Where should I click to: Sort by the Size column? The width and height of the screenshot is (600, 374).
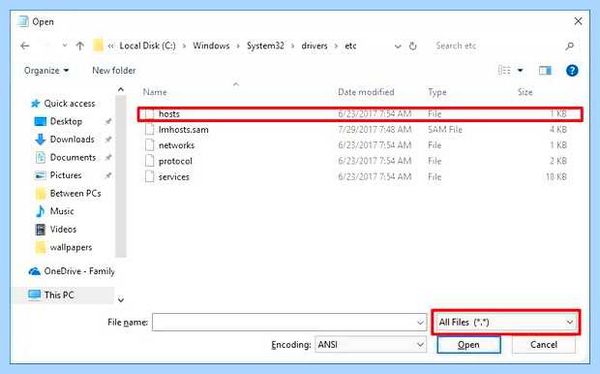coord(525,92)
